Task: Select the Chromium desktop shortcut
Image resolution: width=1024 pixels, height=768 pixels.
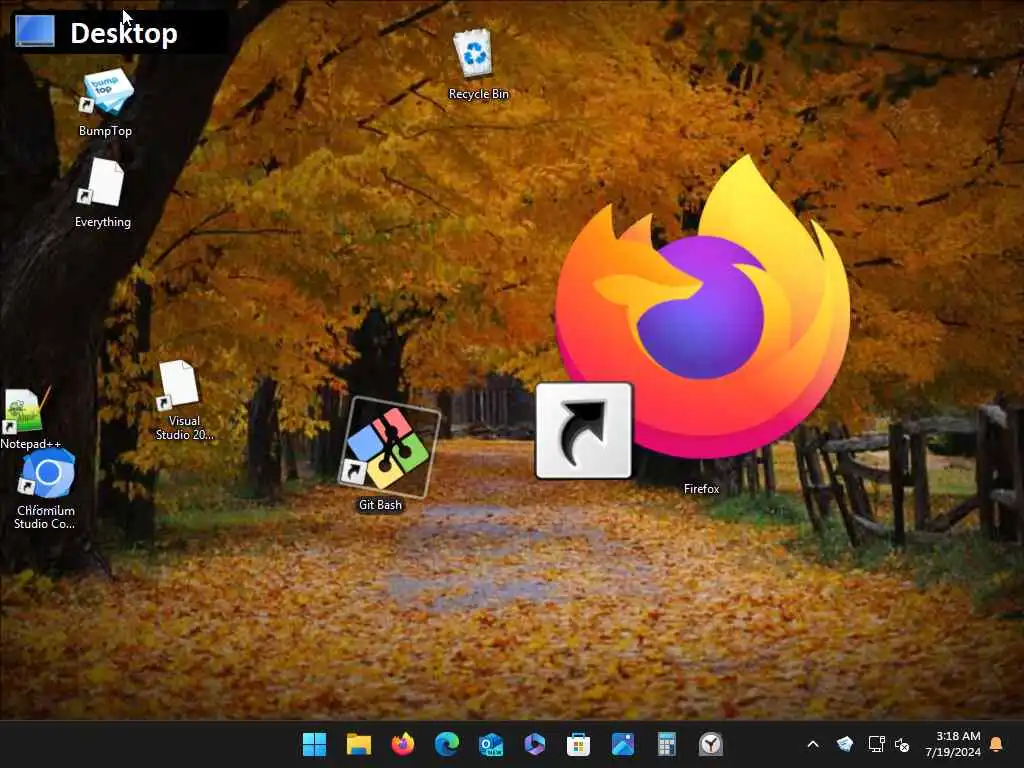Action: (x=46, y=473)
